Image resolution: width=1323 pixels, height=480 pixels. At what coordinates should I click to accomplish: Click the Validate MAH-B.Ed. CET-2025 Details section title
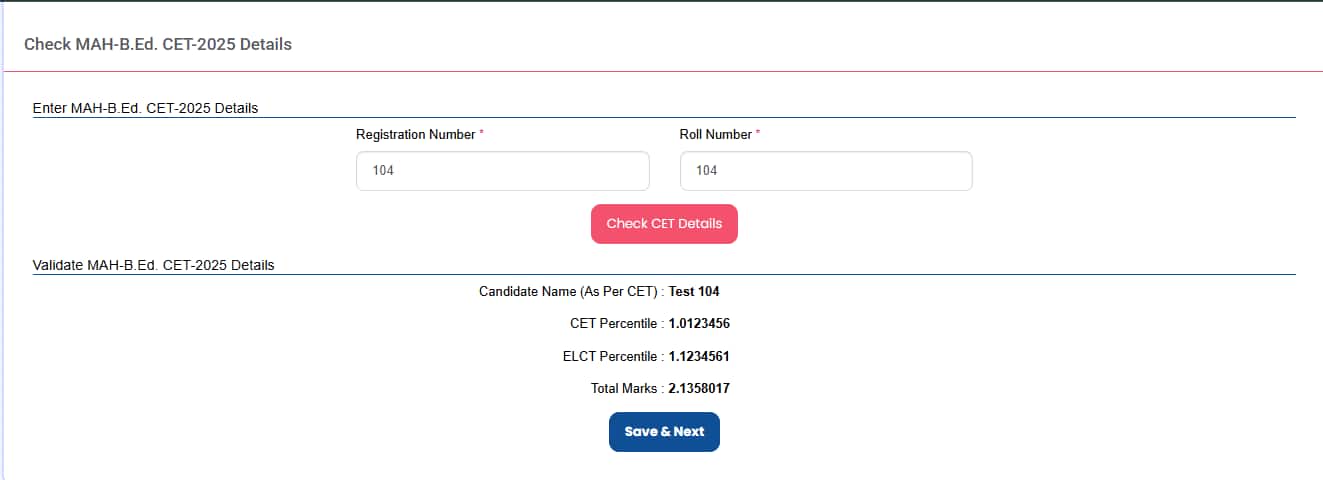[x=154, y=265]
